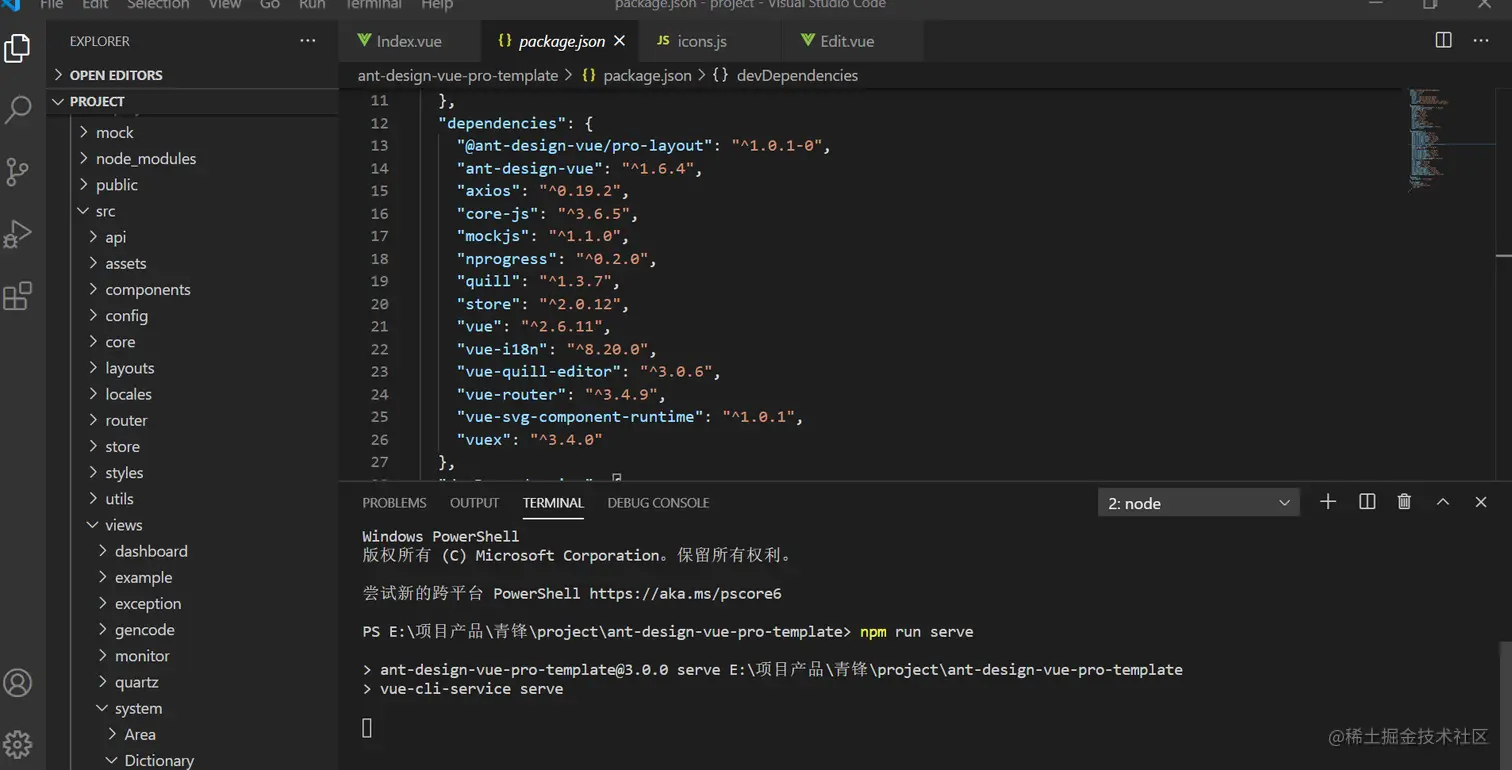Select the TERMINAL panel tab
Viewport: 1512px width, 770px height.
click(553, 503)
